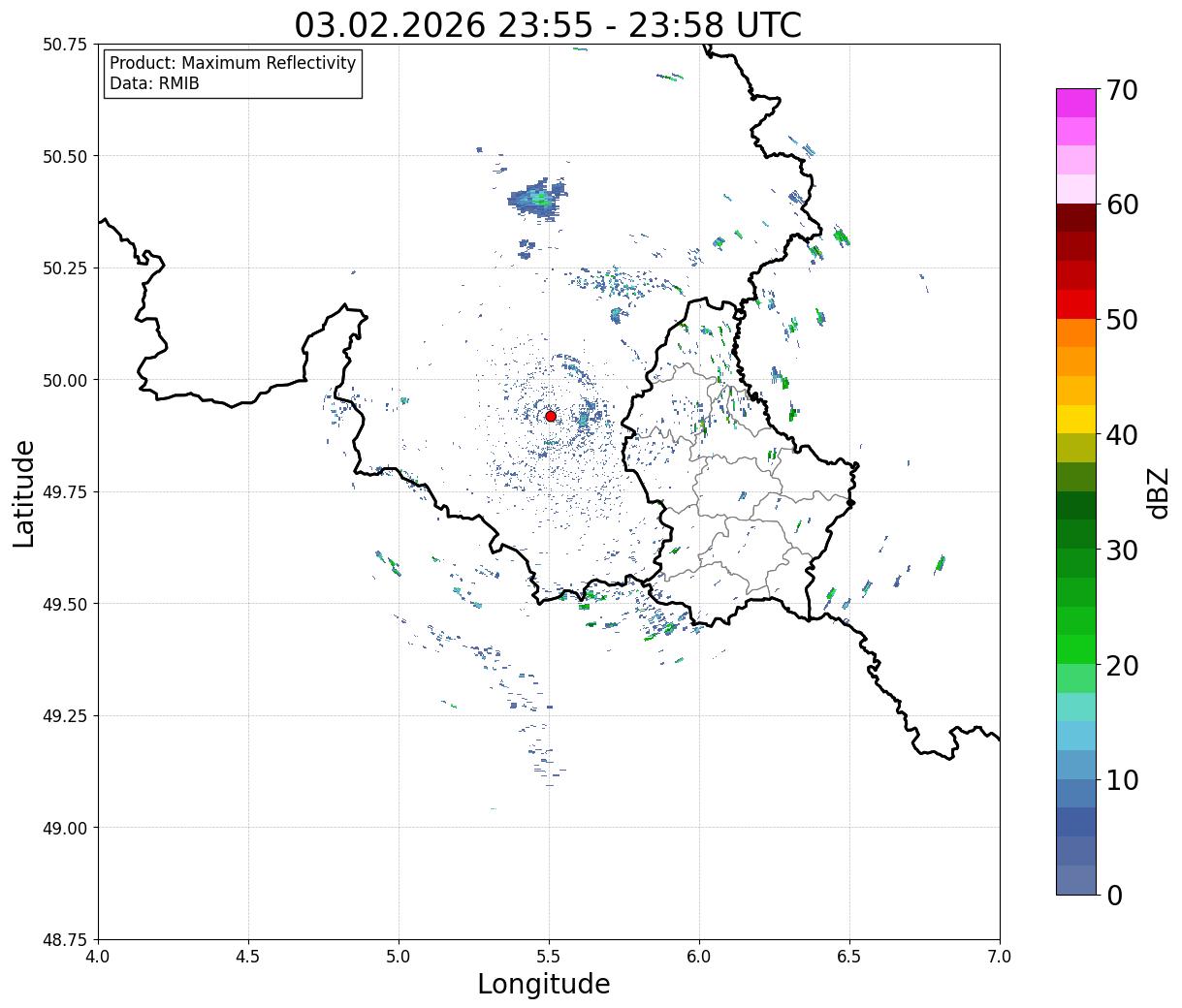Click latitude tick label 48.75

(x=65, y=940)
